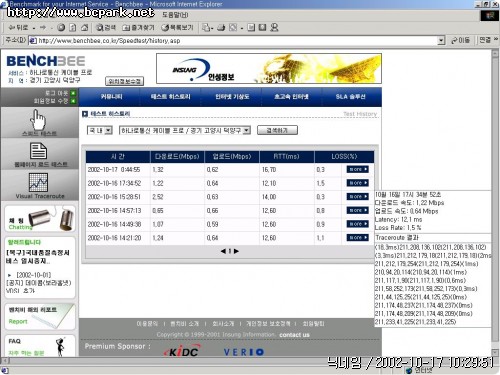Click the 연결 links toolbar label

pyautogui.click(x=485, y=40)
